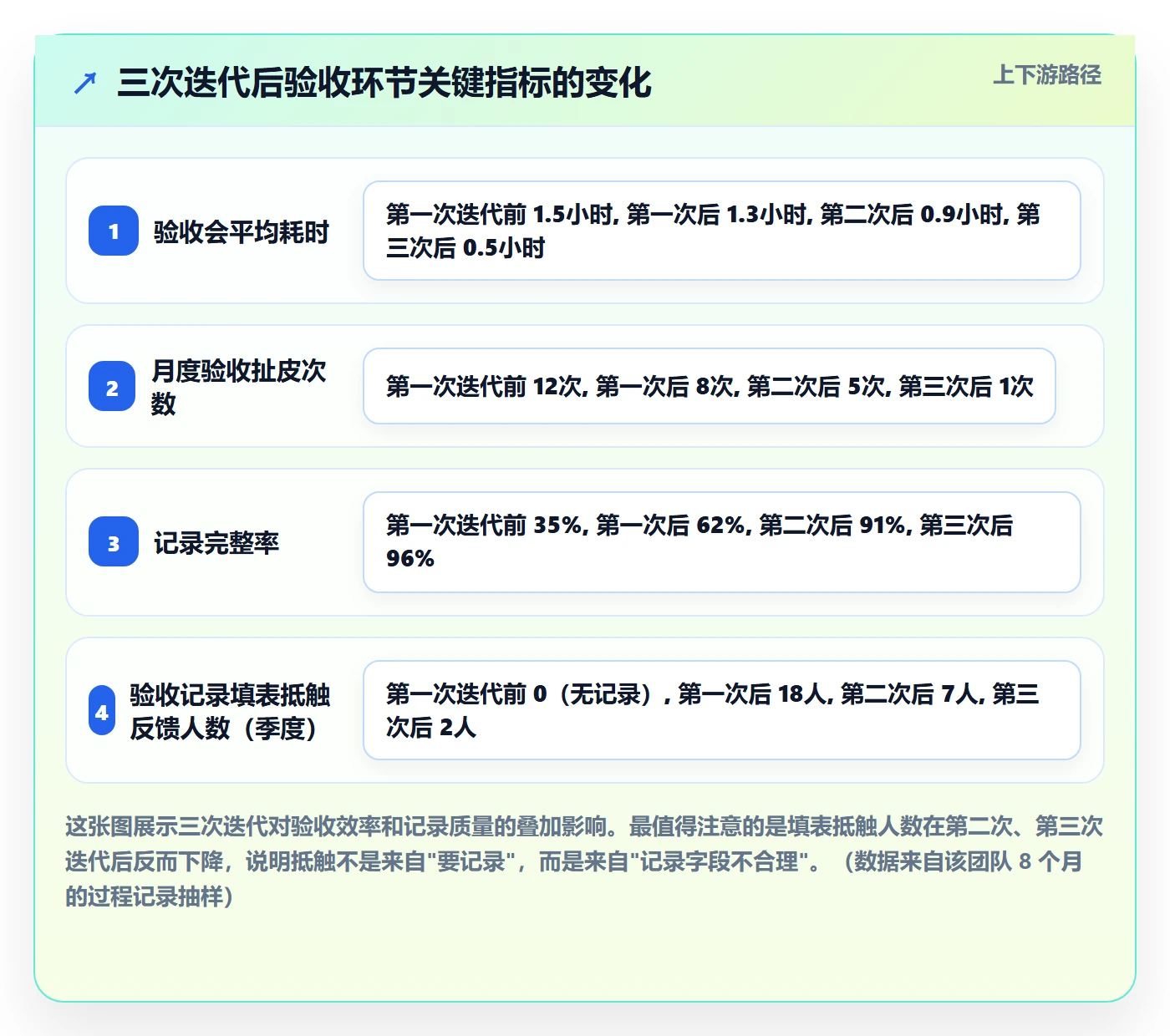Click the label 验收记录填表抵触反馈人数（季度）
1170x1036 pixels.
230,711
